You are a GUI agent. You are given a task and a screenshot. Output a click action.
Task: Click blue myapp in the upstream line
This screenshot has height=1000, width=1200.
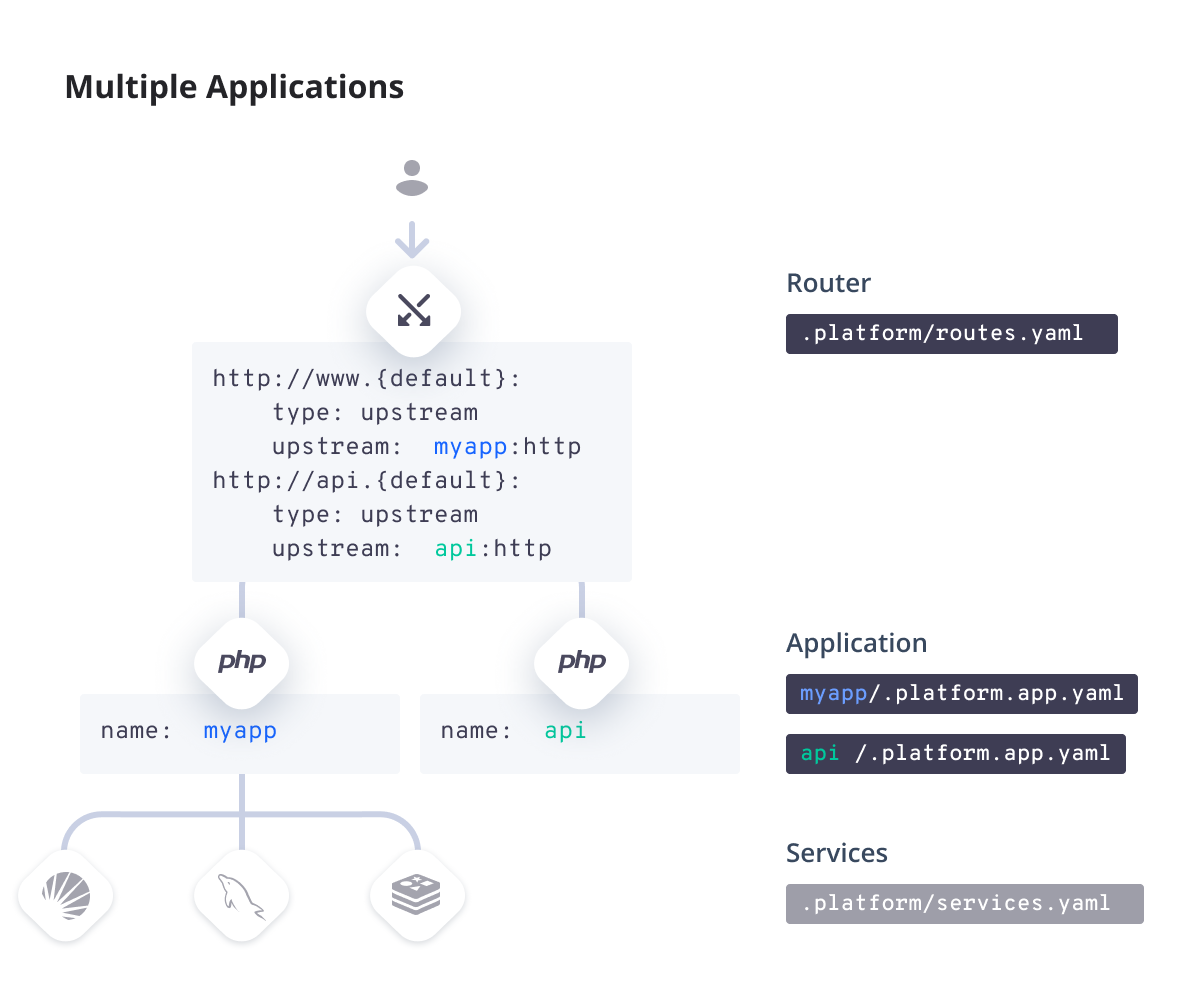[470, 446]
